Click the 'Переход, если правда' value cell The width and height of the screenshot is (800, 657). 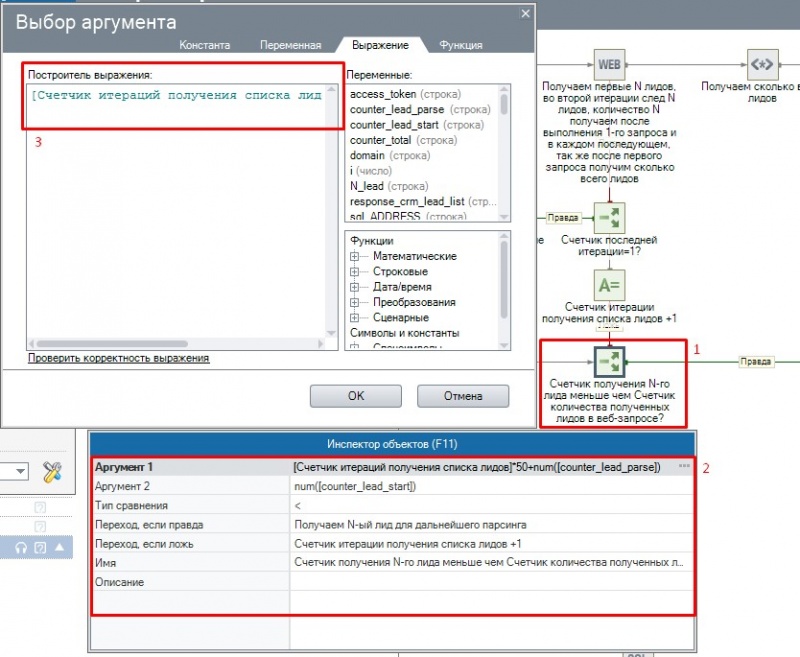(x=491, y=524)
